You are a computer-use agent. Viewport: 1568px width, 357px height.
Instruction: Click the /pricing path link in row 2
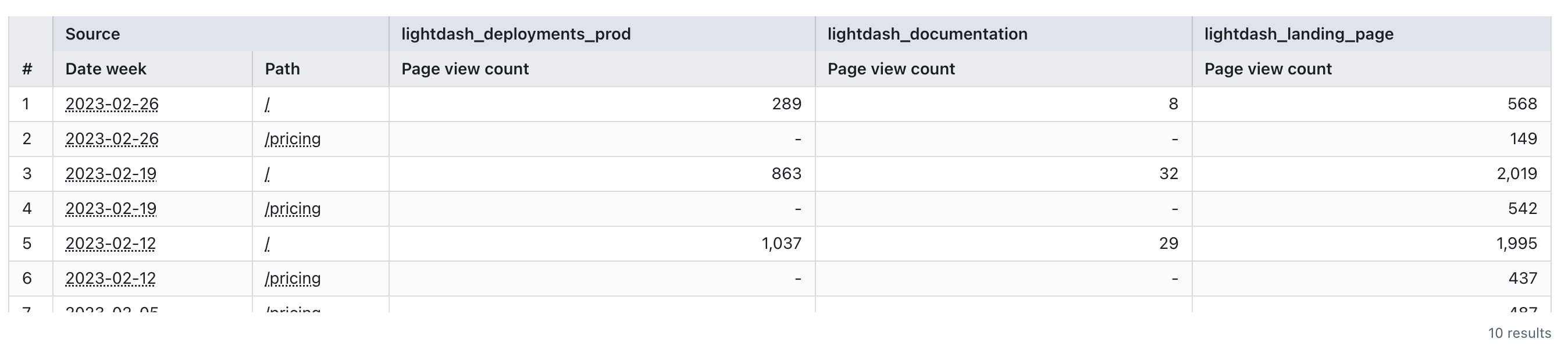pos(292,138)
